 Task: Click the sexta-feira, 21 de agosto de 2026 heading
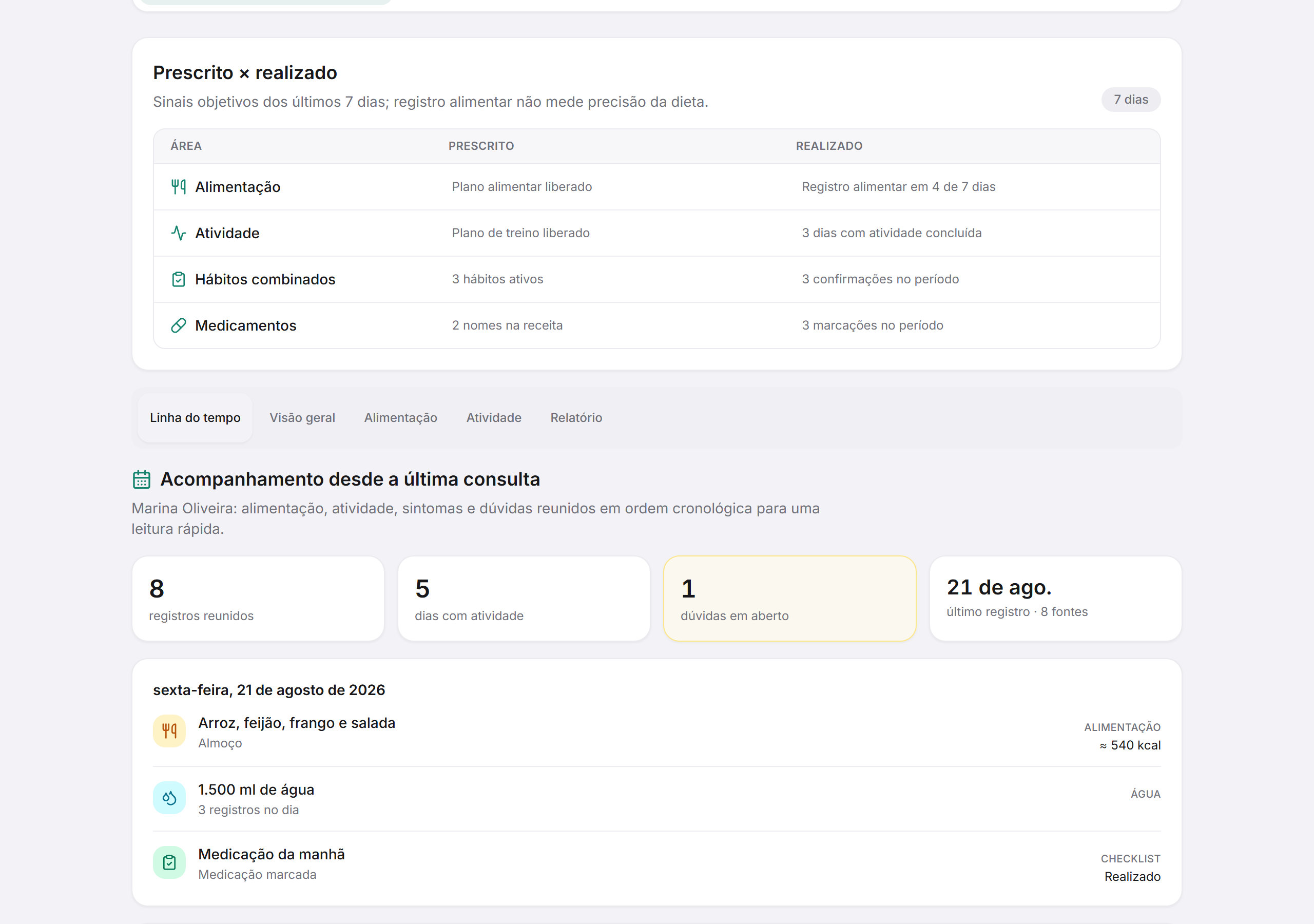(269, 690)
